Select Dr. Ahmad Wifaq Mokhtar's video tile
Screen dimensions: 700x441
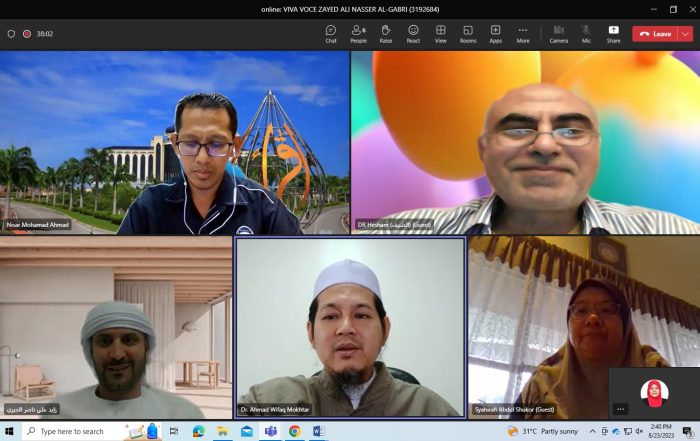pyautogui.click(x=350, y=326)
